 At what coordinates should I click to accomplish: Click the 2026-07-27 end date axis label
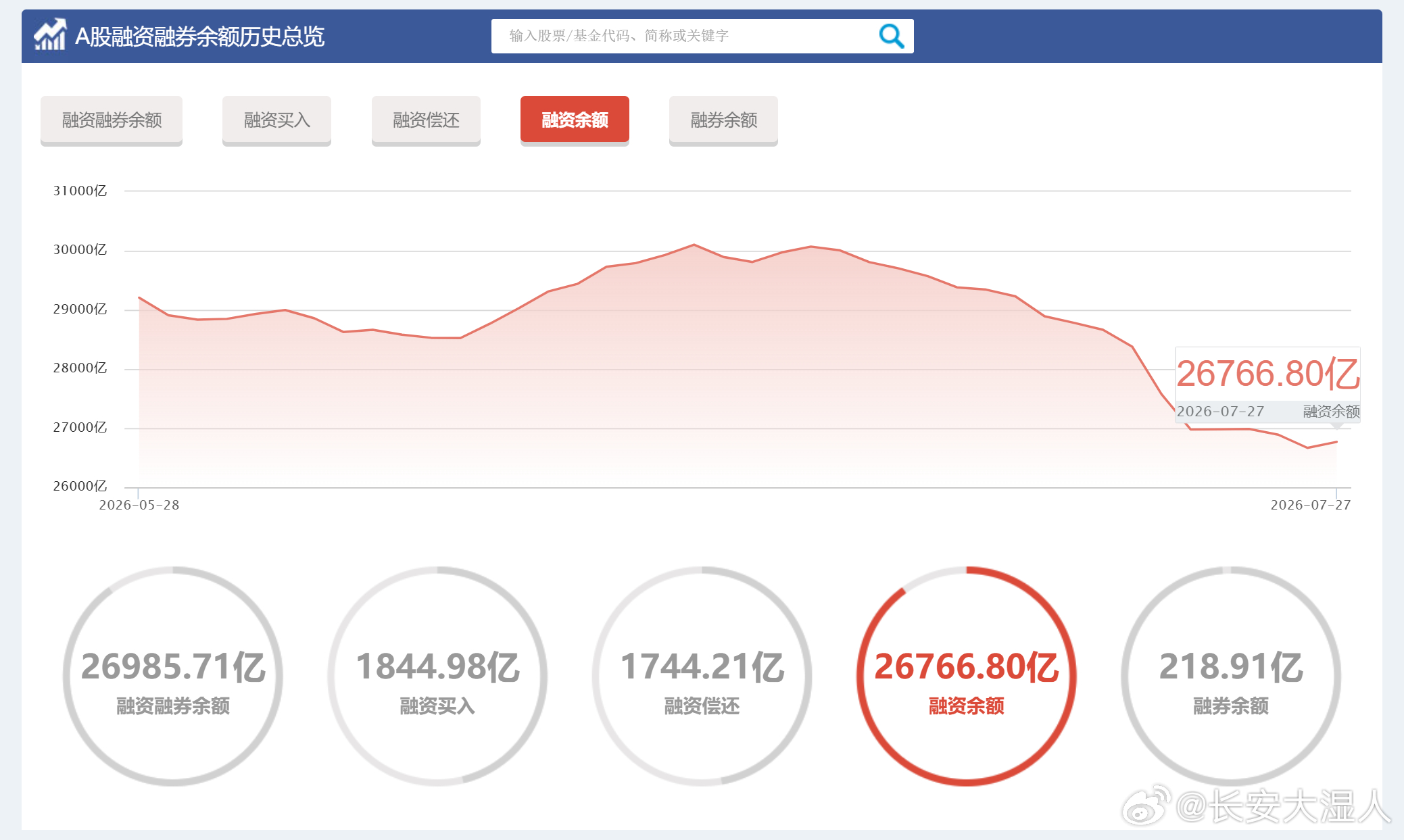[1311, 505]
